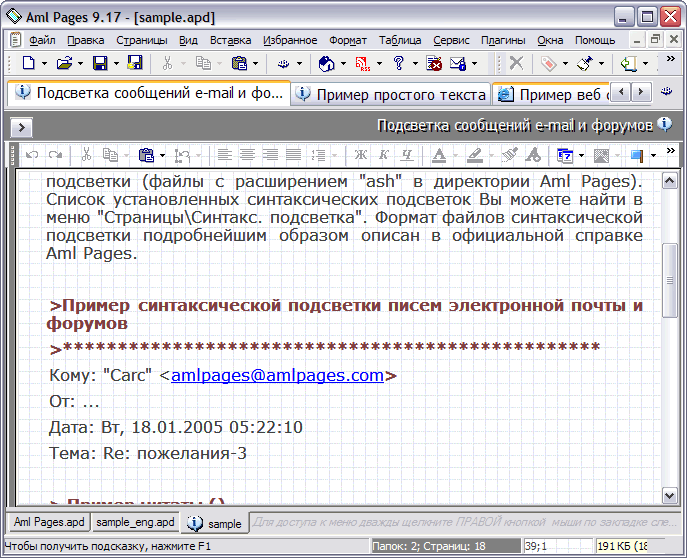Open dropdown arrow next to main Paste icon
687x558 pixels.
255,64
